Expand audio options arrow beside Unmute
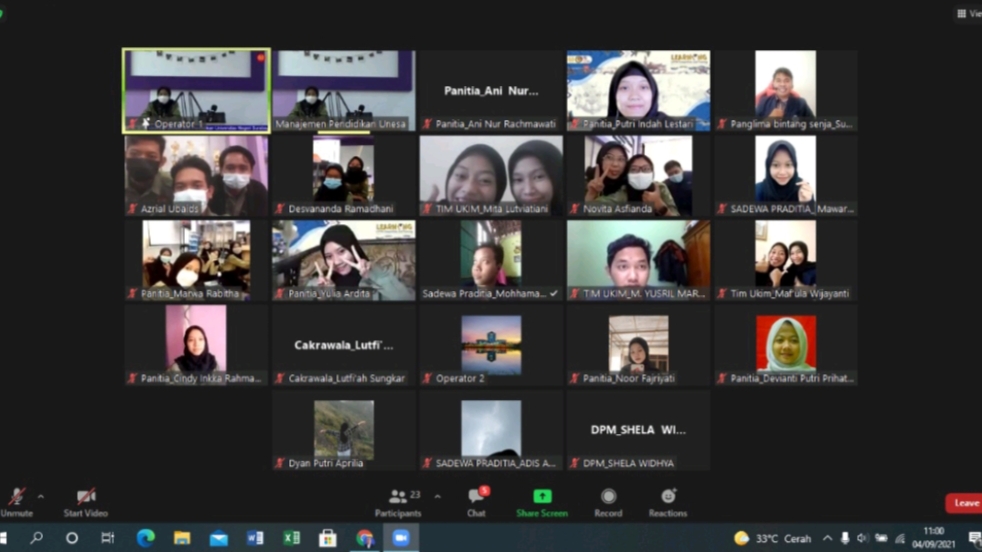The height and width of the screenshot is (552, 982). pos(41,496)
